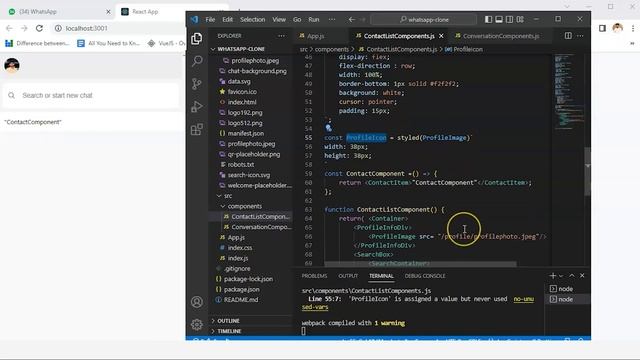Image resolution: width=640 pixels, height=360 pixels.
Task: Open the no-unused-vars link in terminal
Action: point(523,299)
